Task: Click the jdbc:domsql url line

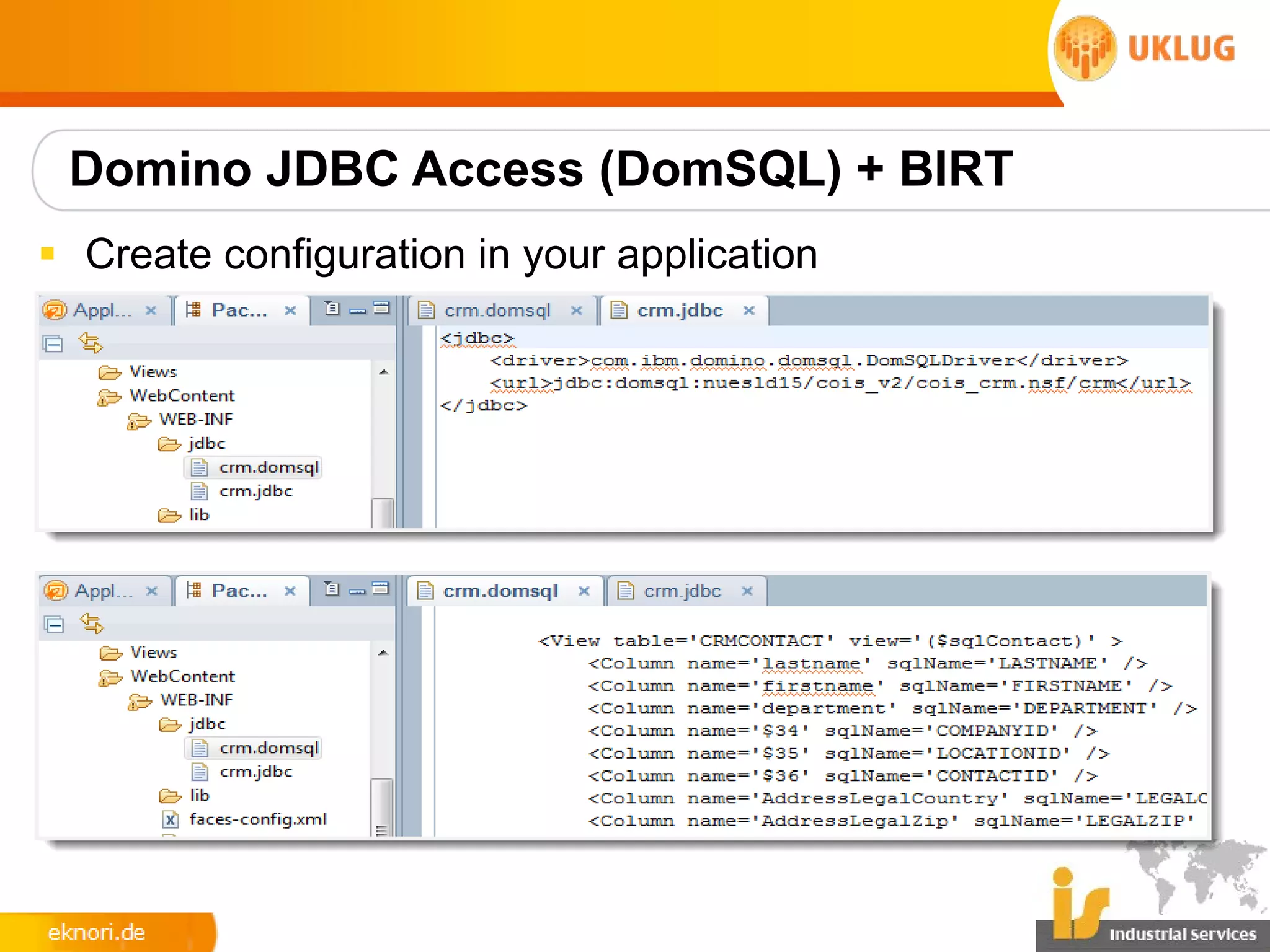Action: (840, 384)
